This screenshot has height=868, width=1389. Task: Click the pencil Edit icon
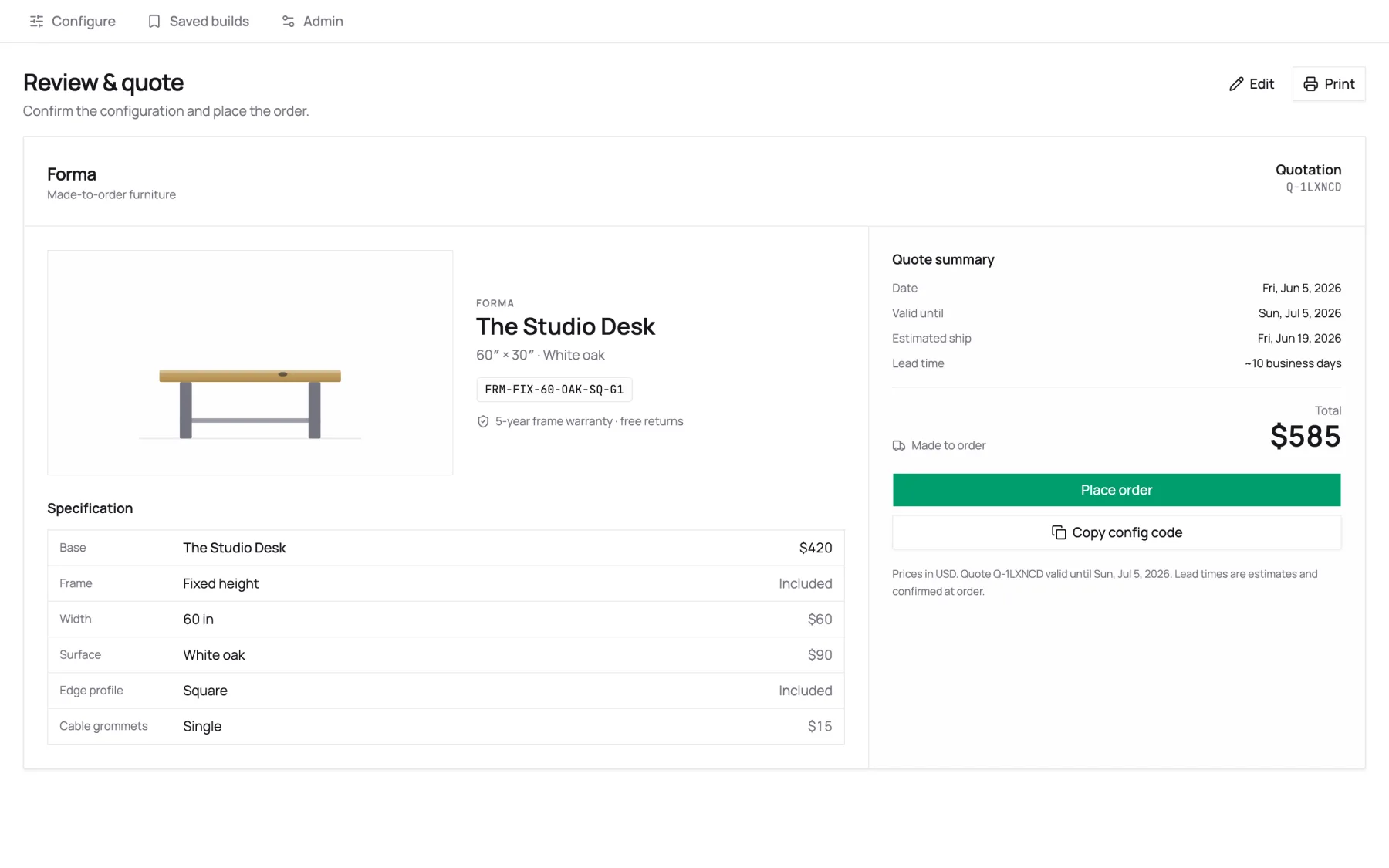1236,84
